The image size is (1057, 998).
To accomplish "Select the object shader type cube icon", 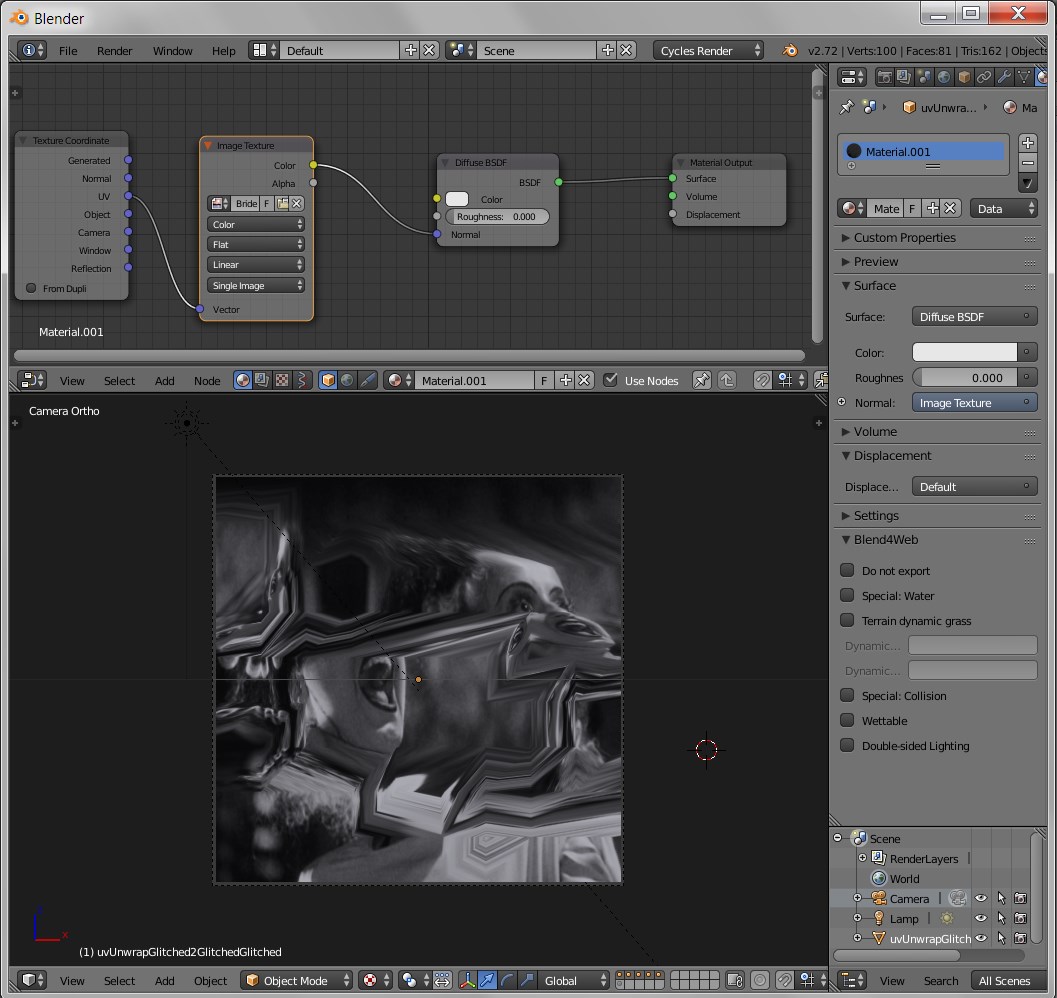I will coord(328,380).
